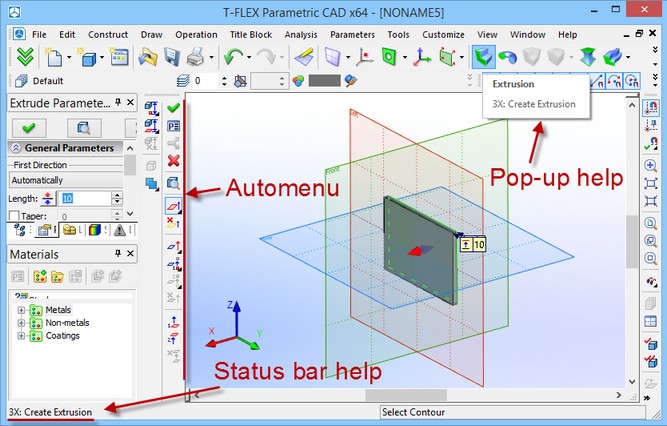Expand the main toolbar overflow chevron
This screenshot has height=426, width=667.
pyautogui.click(x=655, y=50)
